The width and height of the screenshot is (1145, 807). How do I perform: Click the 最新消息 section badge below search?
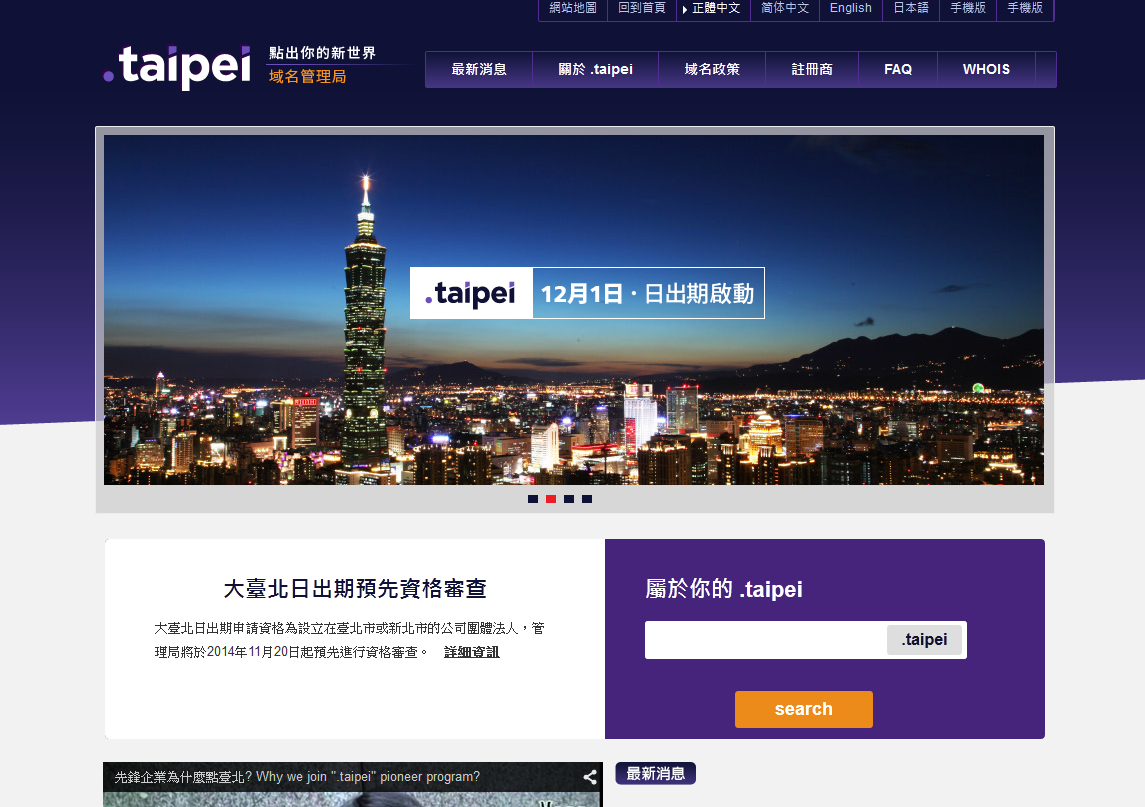(655, 773)
